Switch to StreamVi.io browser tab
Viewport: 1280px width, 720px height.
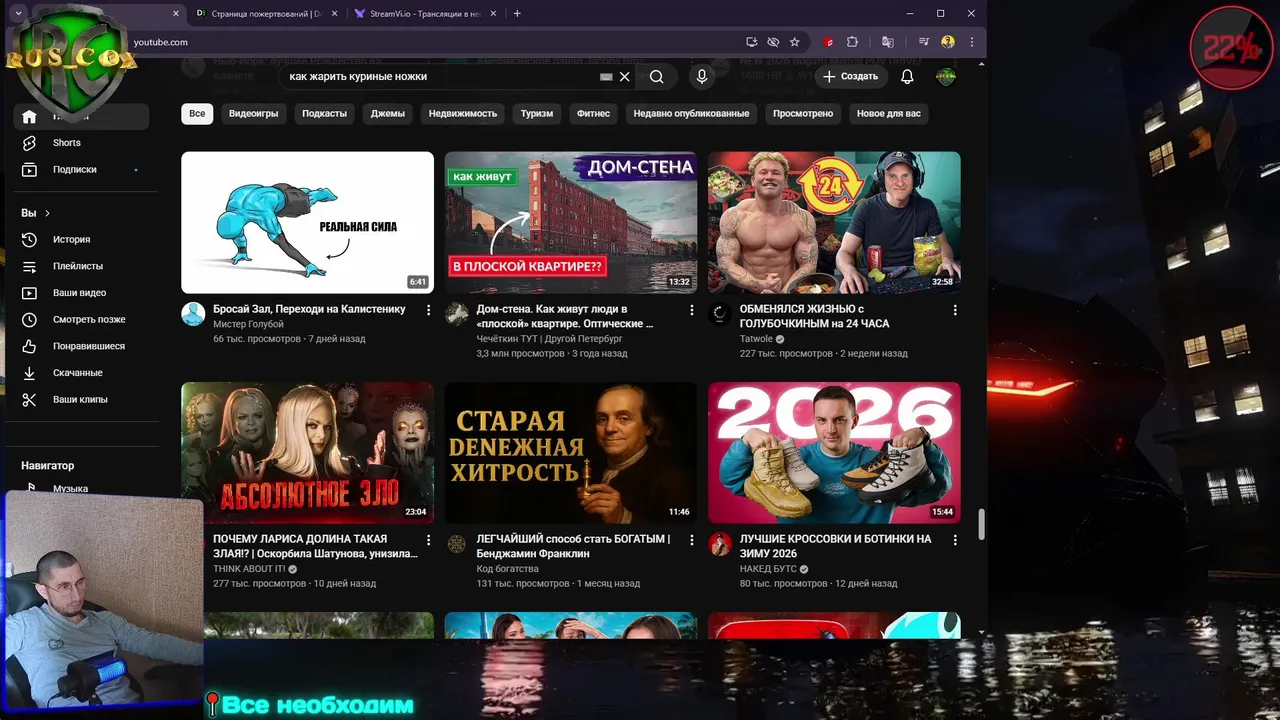pyautogui.click(x=425, y=14)
